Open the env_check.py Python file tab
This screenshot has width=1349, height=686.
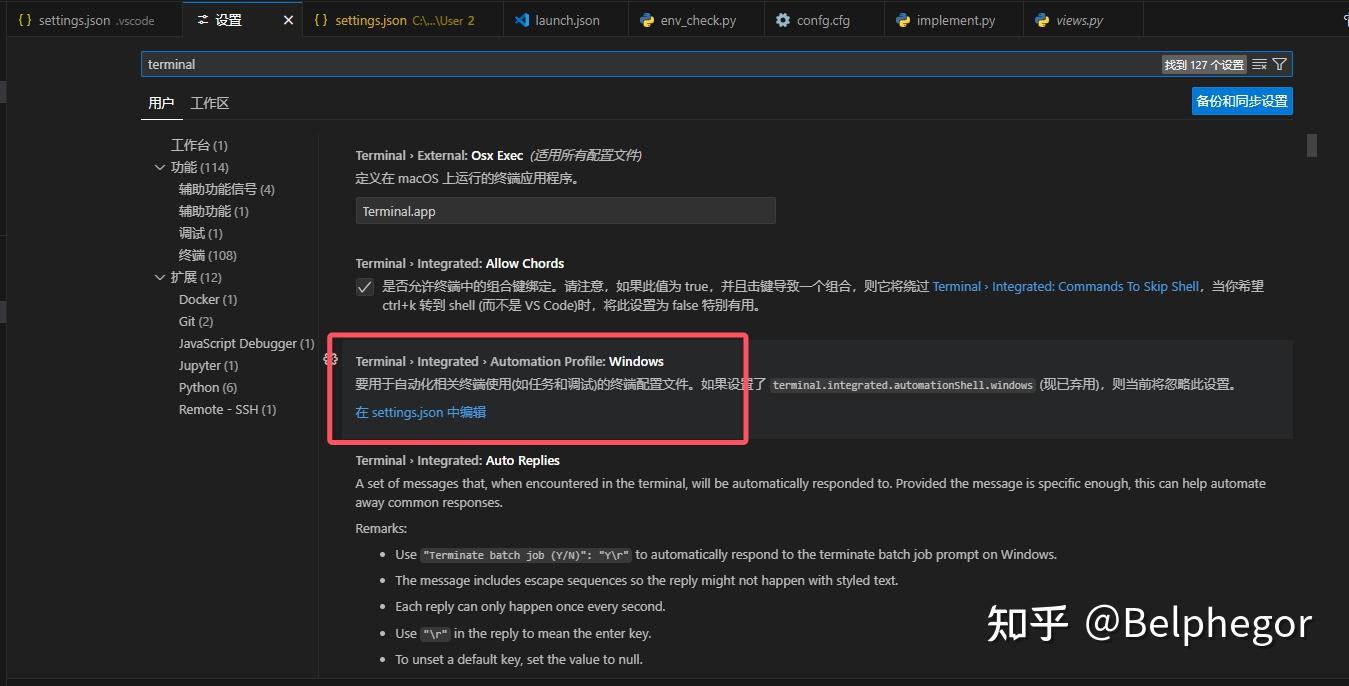pyautogui.click(x=695, y=19)
